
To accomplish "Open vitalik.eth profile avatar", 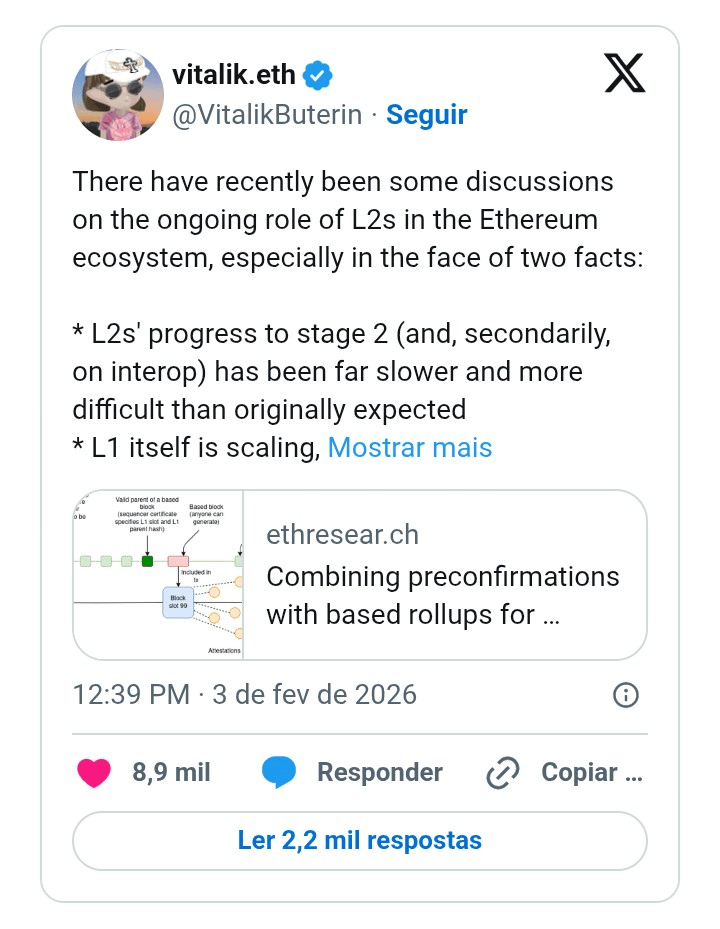I will [118, 95].
